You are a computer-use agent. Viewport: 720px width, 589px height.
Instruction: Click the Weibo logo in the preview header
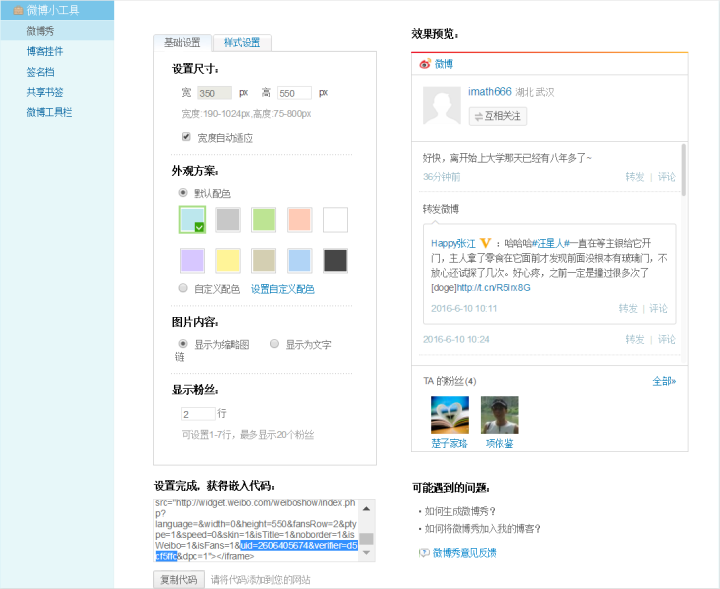point(425,64)
